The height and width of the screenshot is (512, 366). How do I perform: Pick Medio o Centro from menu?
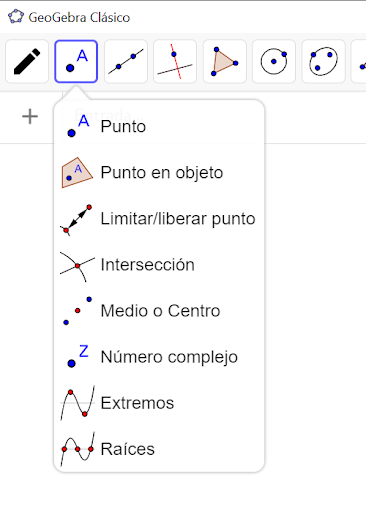point(159,311)
